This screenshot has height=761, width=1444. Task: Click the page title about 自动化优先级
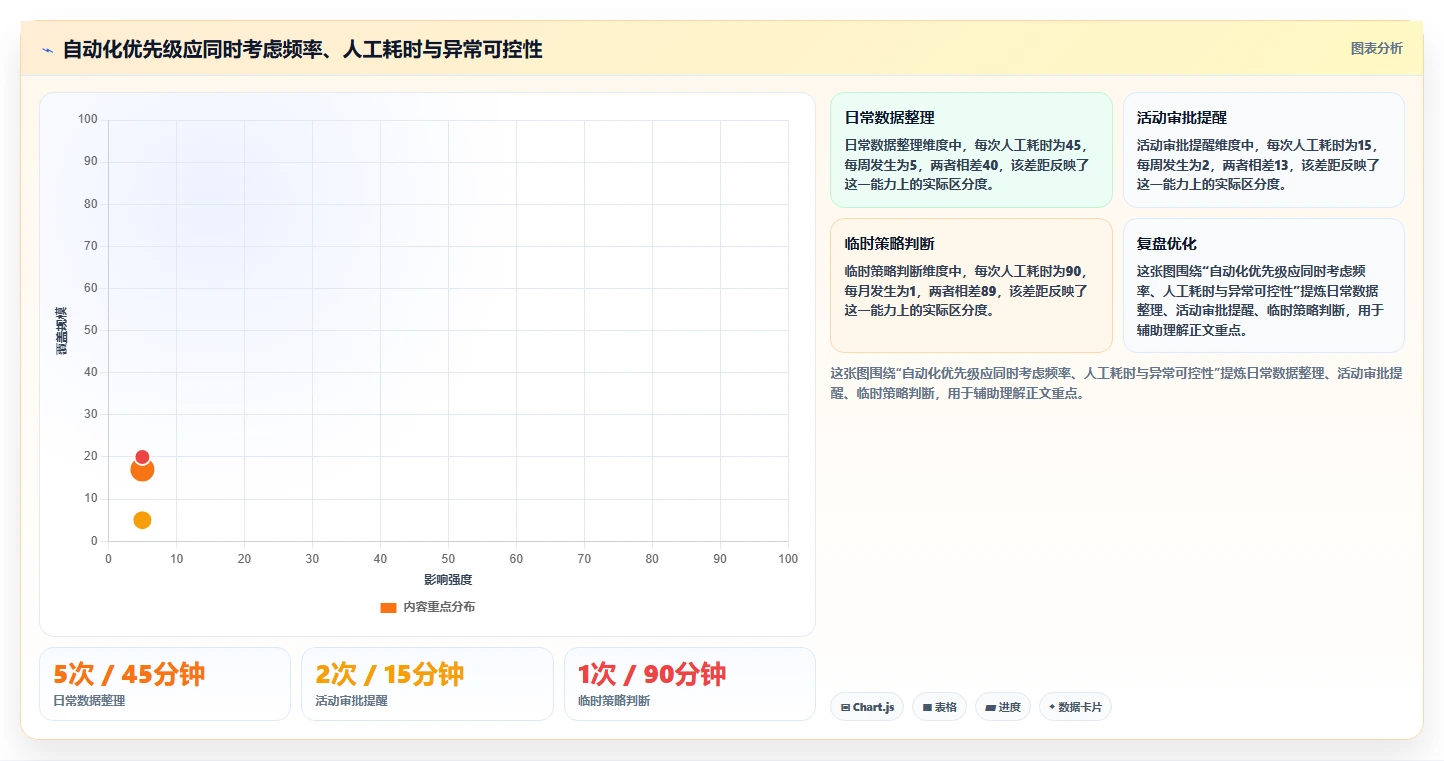(x=302, y=49)
